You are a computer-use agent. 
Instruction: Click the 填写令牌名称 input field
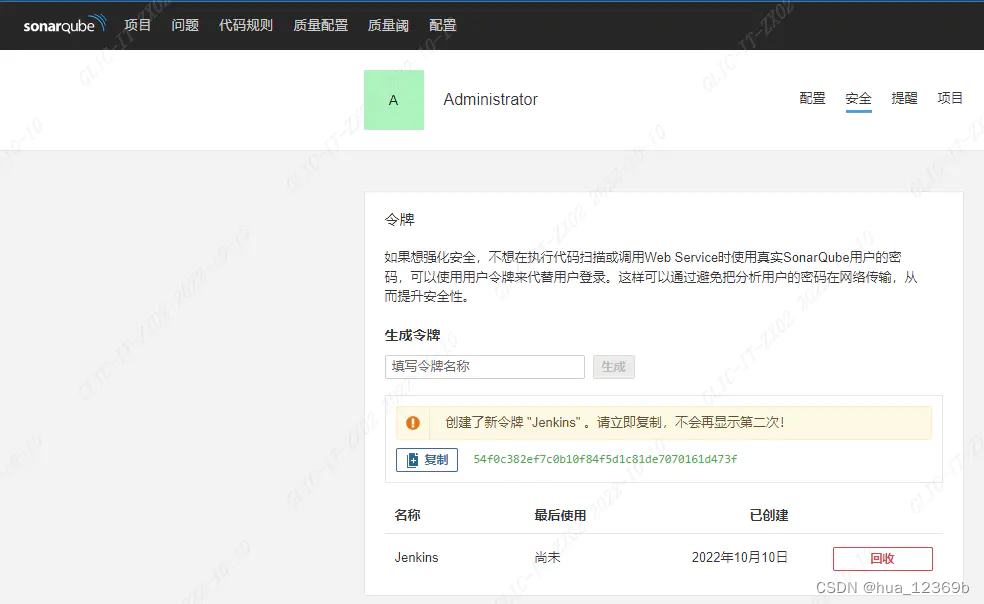coord(484,367)
